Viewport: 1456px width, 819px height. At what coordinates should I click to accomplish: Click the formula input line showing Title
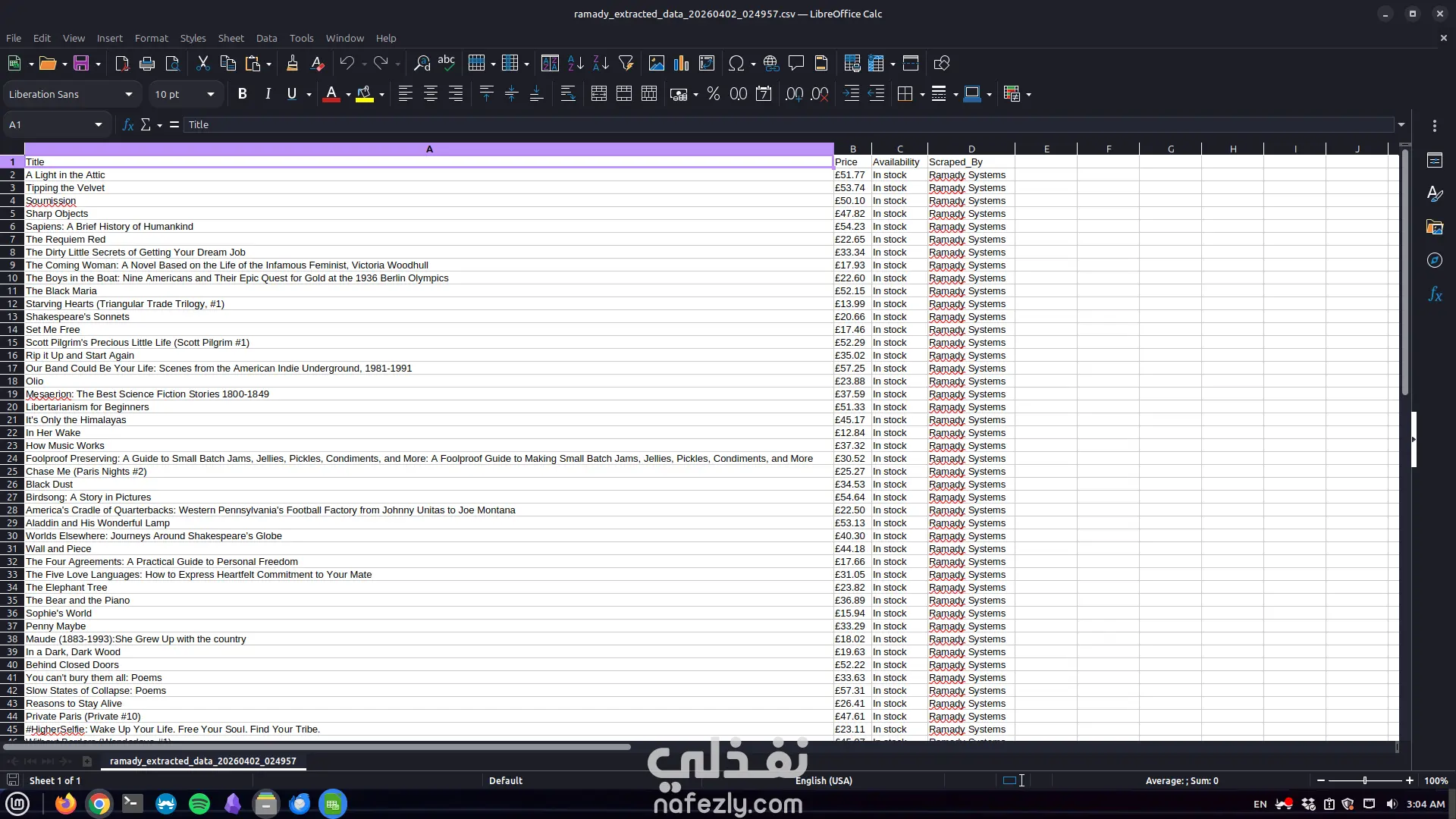789,125
